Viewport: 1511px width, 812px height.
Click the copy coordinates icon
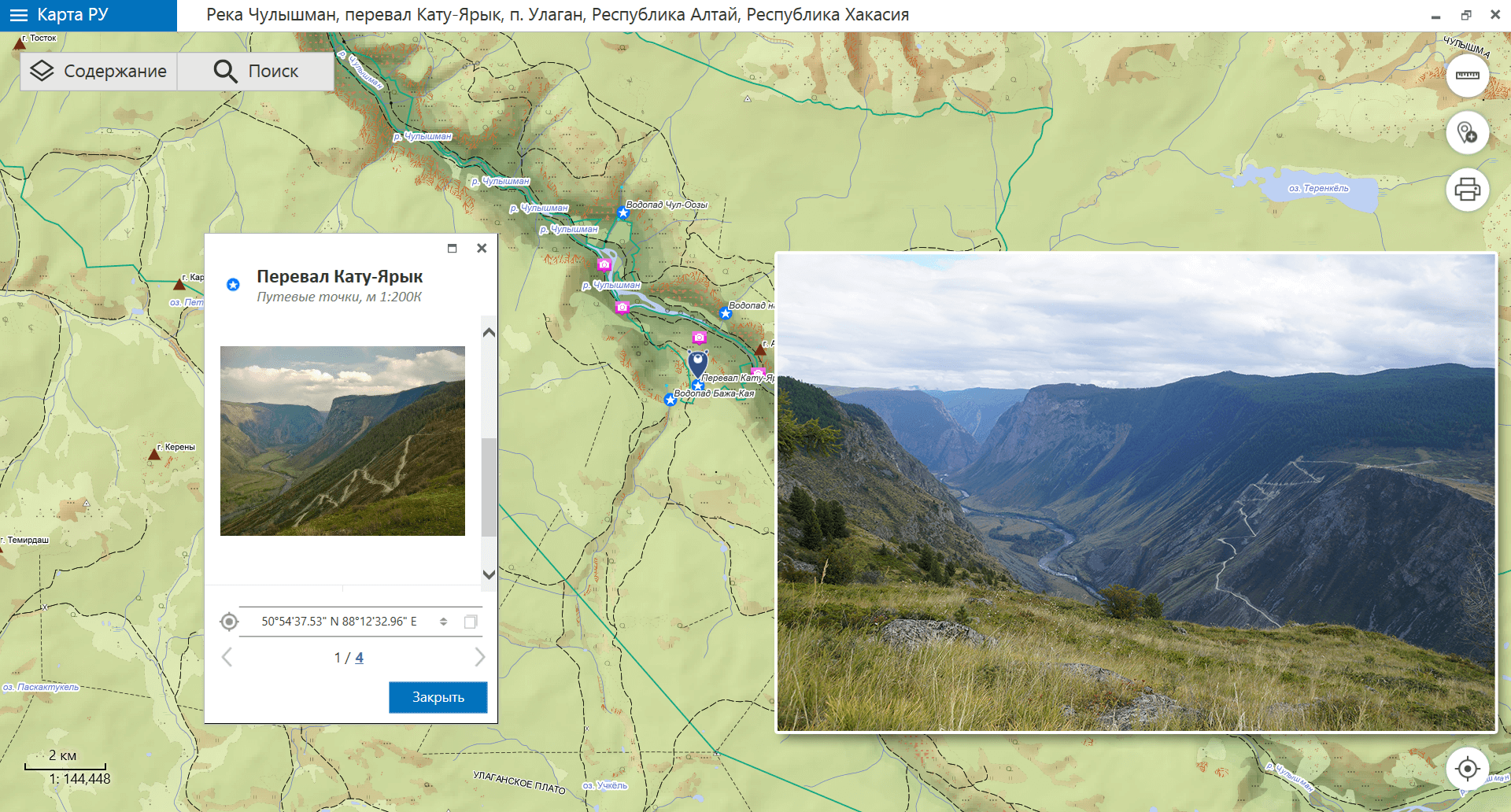click(x=471, y=622)
